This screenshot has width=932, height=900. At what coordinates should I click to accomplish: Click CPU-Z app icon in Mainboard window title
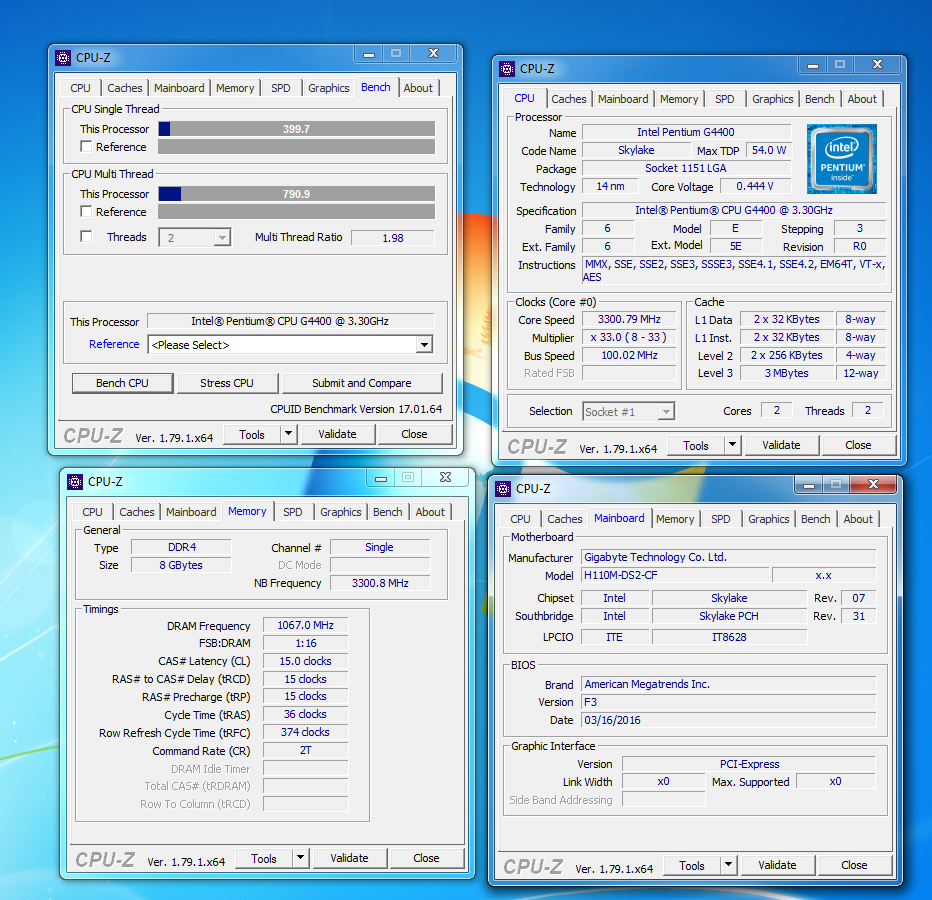[502, 489]
